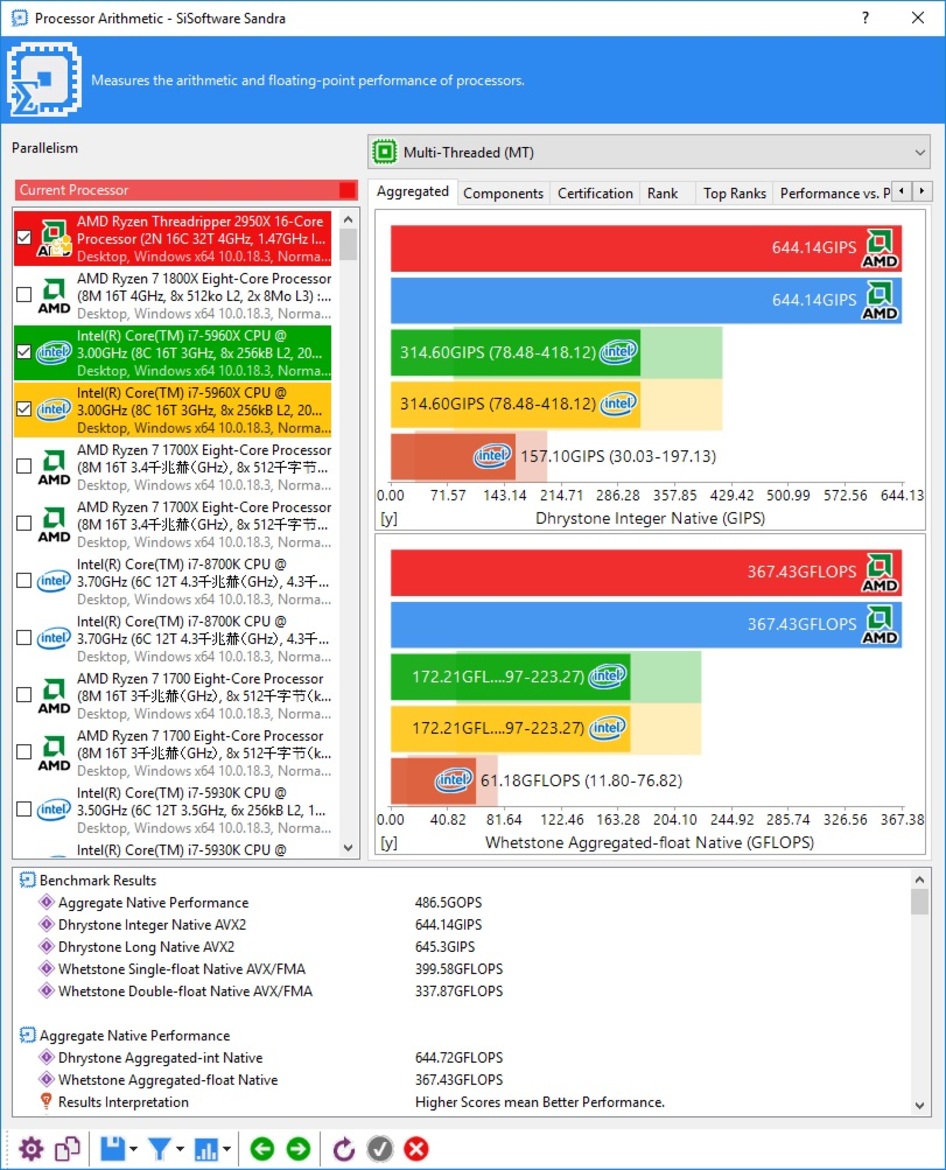Click the Intel logo on the 61.18GFLOPS bar
The height and width of the screenshot is (1170, 946).
pos(454,780)
